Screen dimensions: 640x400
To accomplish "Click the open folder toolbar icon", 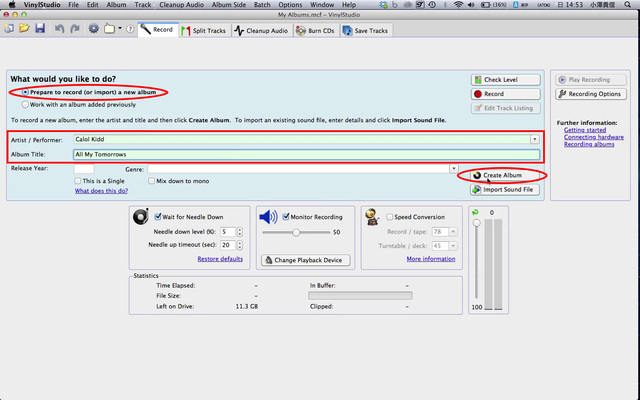I will [x=23, y=29].
